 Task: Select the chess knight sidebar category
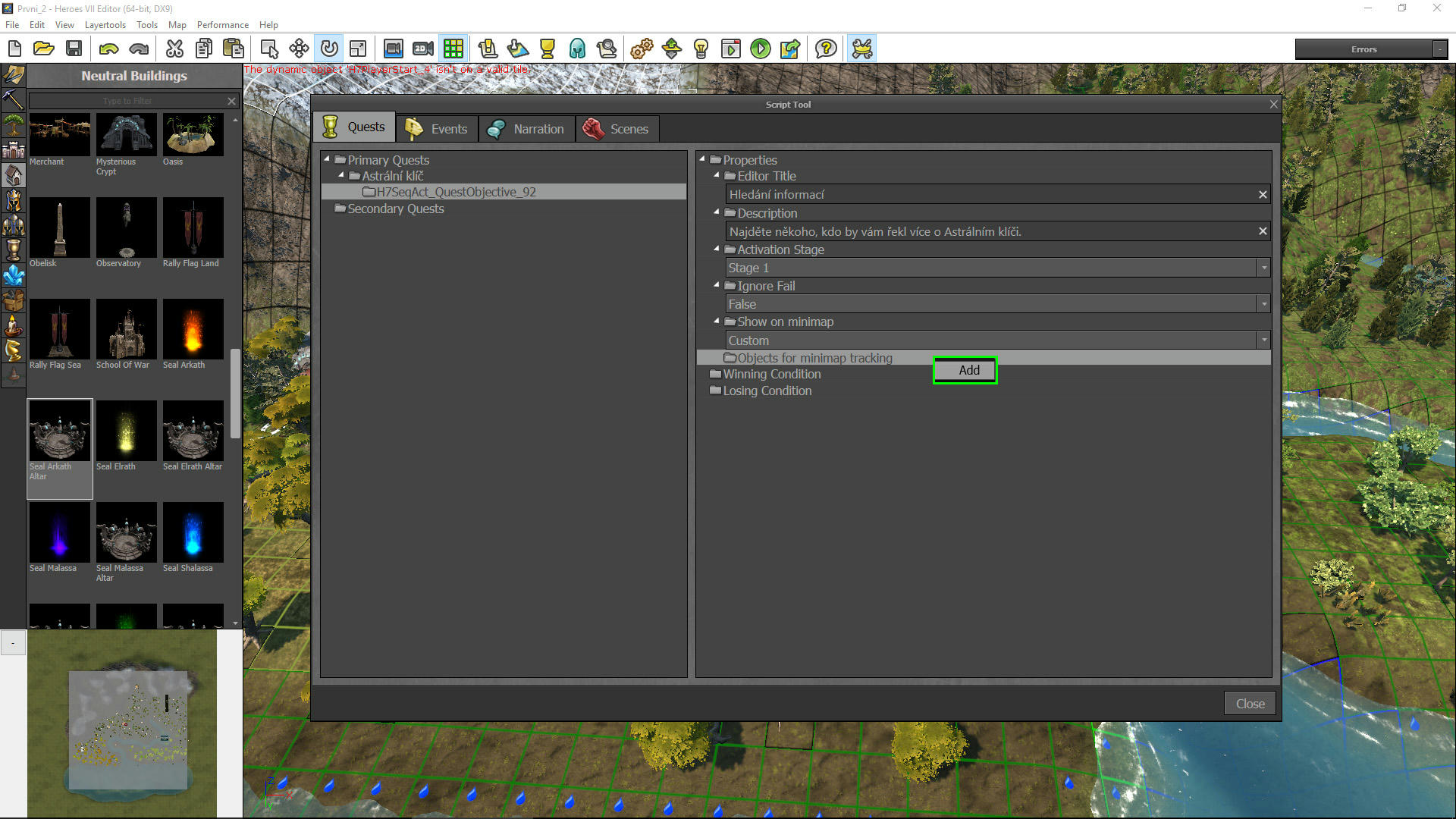14,350
